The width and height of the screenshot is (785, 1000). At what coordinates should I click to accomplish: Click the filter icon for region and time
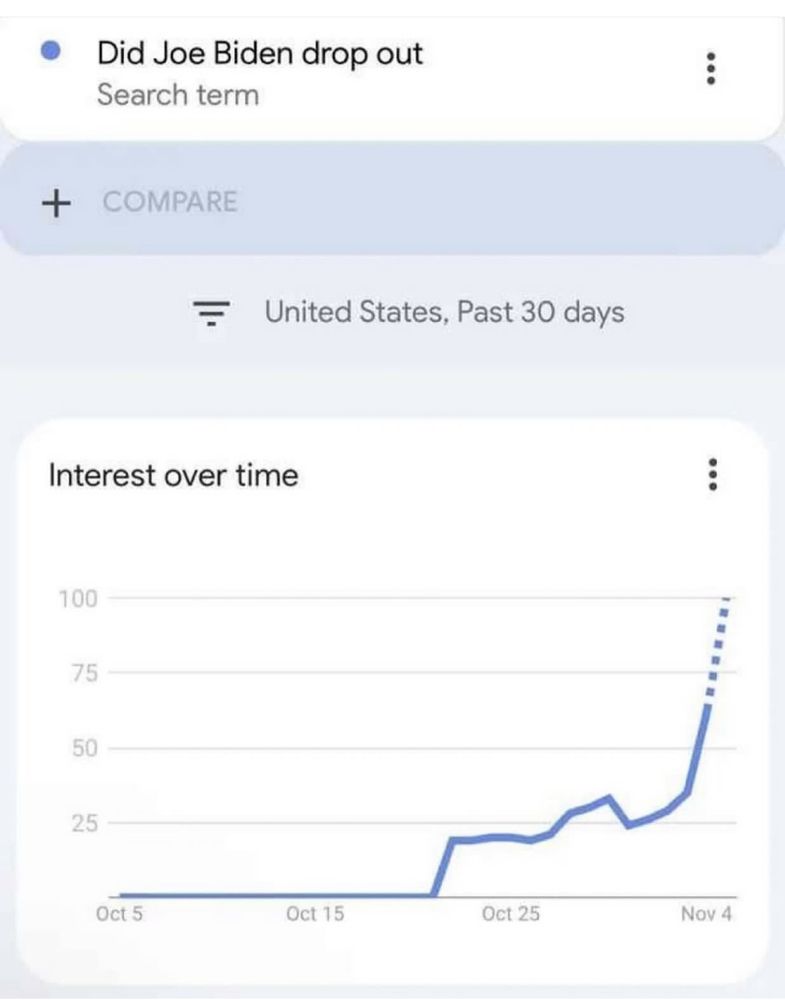(x=211, y=312)
